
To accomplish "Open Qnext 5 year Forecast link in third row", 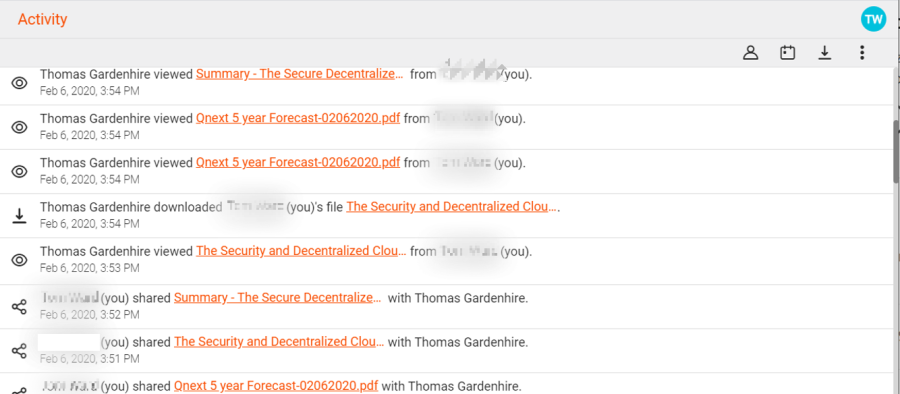I will pos(298,163).
